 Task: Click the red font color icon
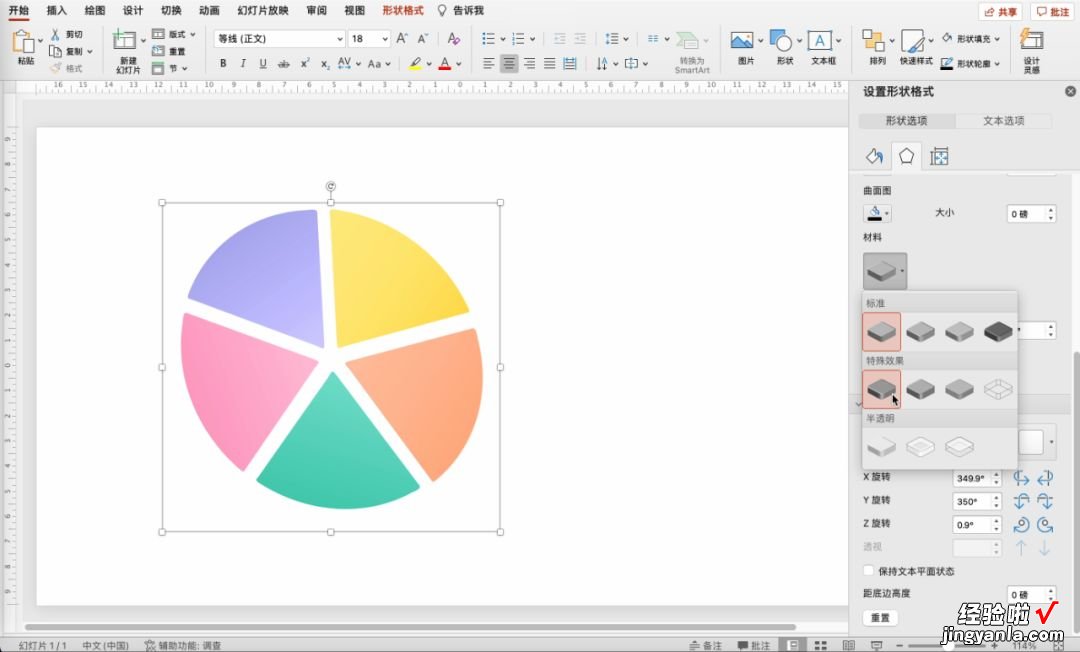[x=445, y=63]
